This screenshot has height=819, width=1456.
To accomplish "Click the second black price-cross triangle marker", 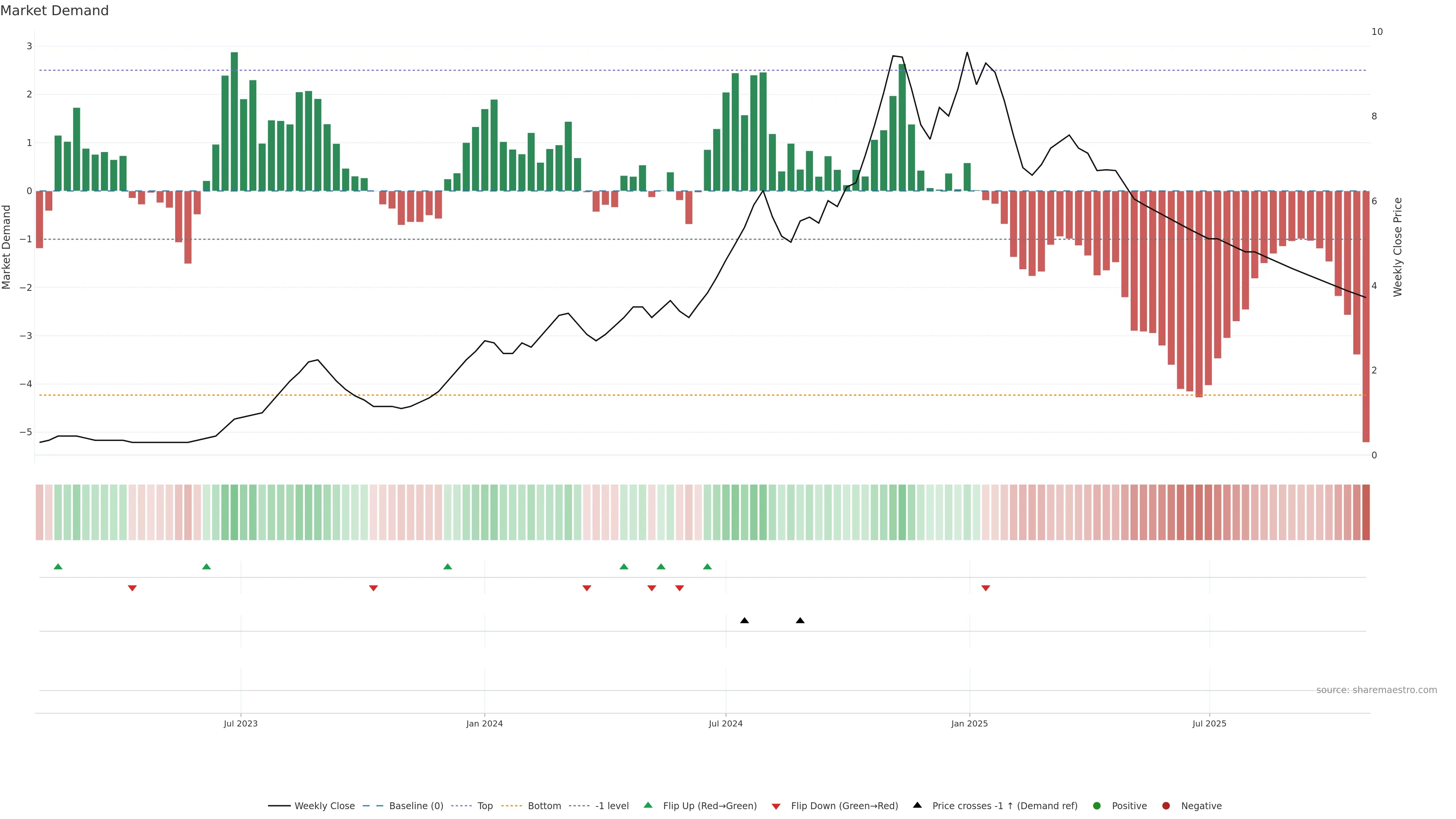I will 800,621.
